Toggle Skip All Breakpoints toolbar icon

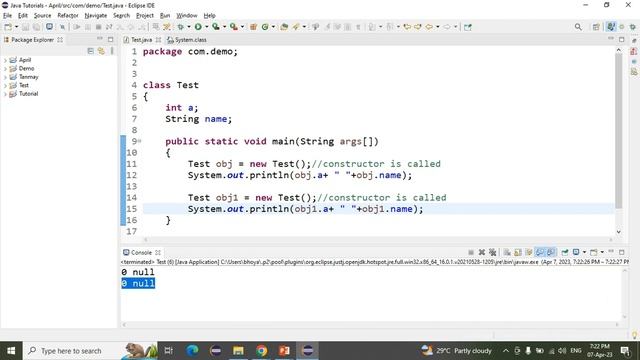point(62,27)
